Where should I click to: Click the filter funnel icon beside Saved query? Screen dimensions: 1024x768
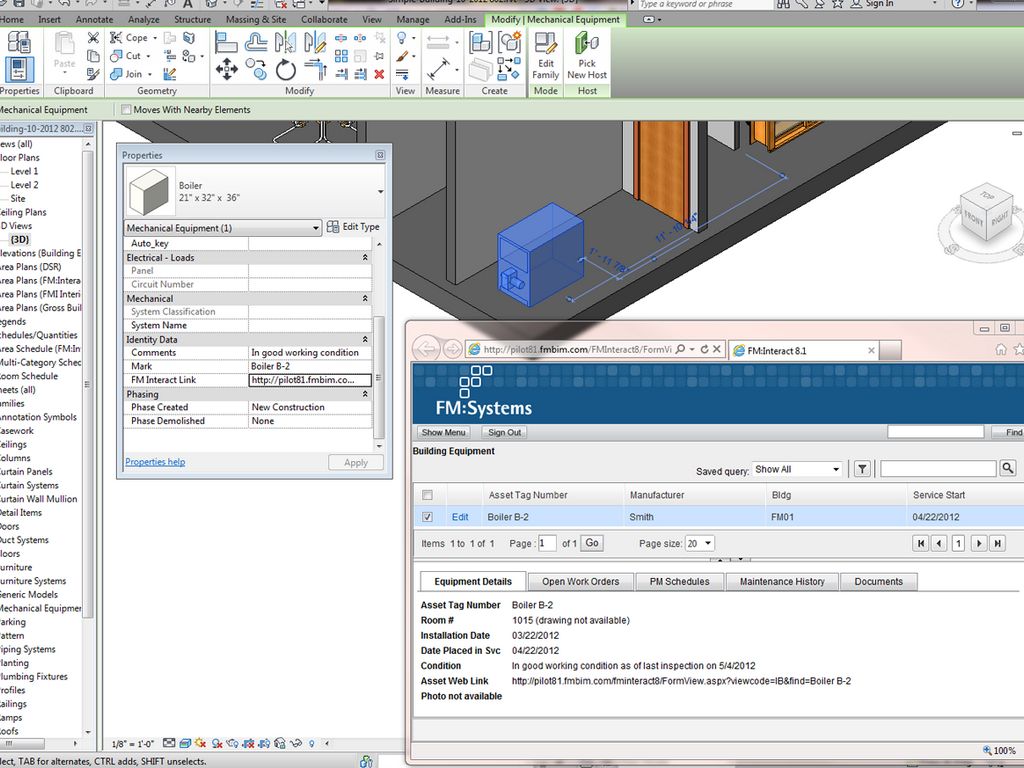click(862, 469)
